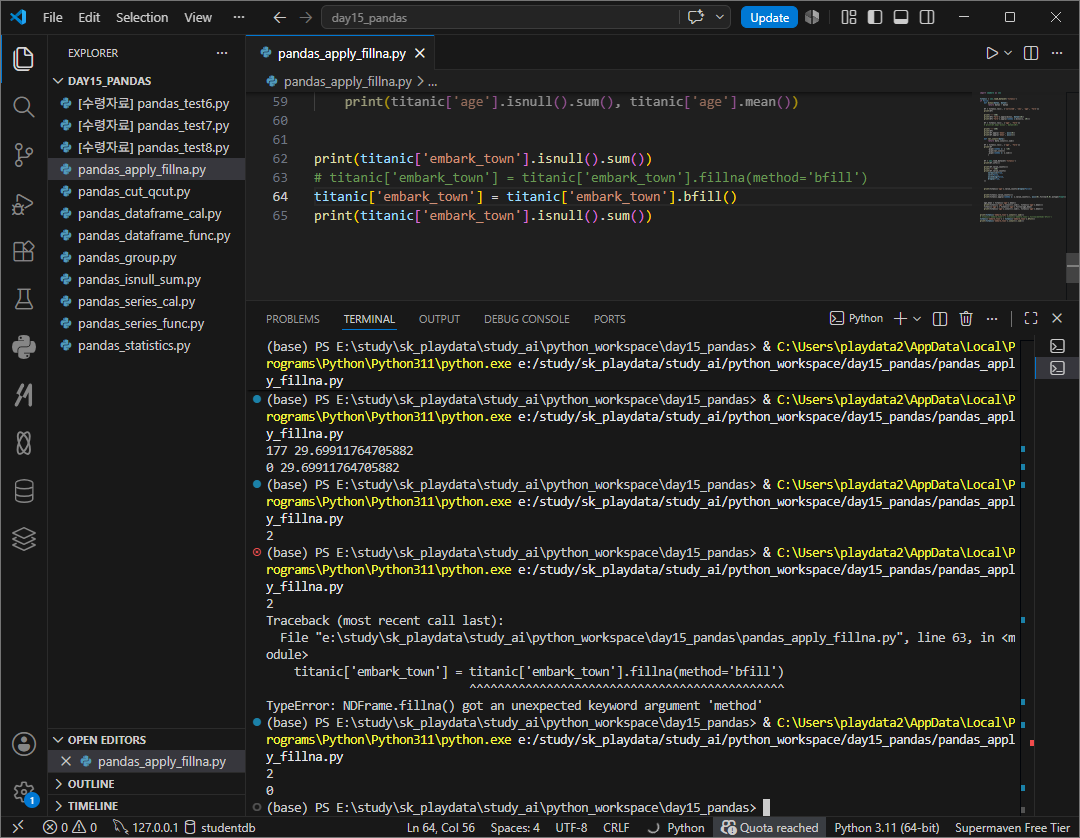Open Run and Debug view
1080x838 pixels.
pos(23,204)
